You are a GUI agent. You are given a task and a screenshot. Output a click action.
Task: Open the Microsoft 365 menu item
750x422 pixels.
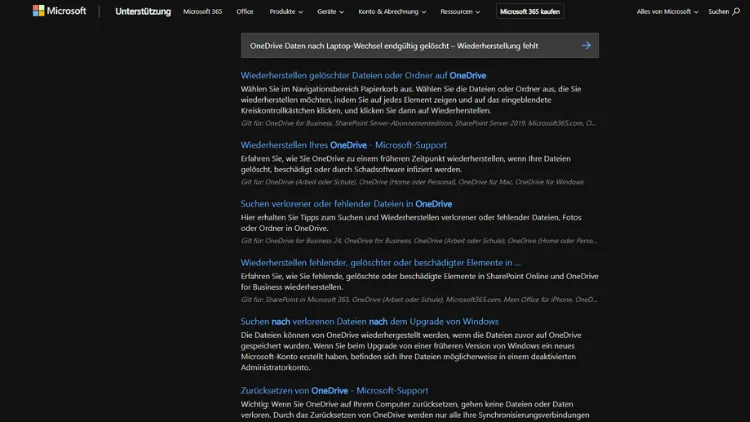click(202, 11)
